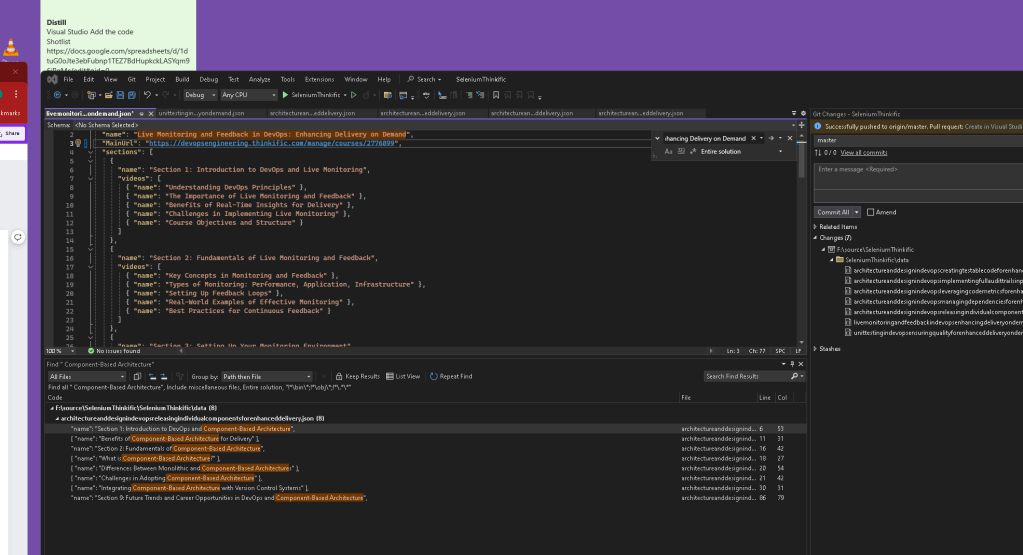Image resolution: width=1023 pixels, height=555 pixels.
Task: Close the Find results panel
Action: point(801,364)
